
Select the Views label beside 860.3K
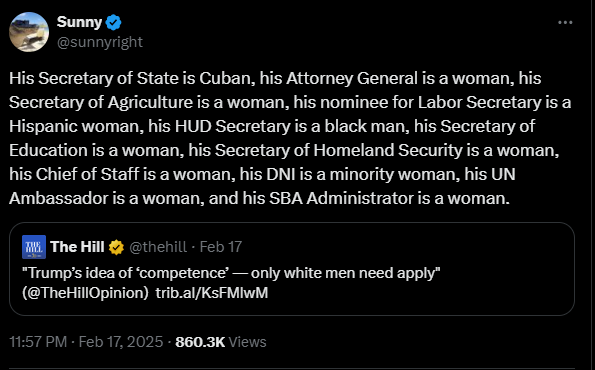pos(247,342)
